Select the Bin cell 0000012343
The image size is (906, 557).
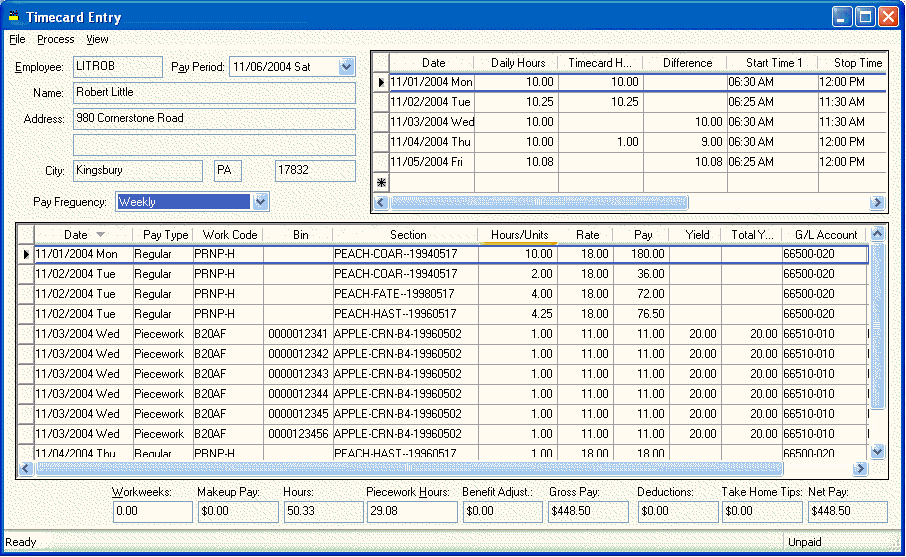click(297, 374)
